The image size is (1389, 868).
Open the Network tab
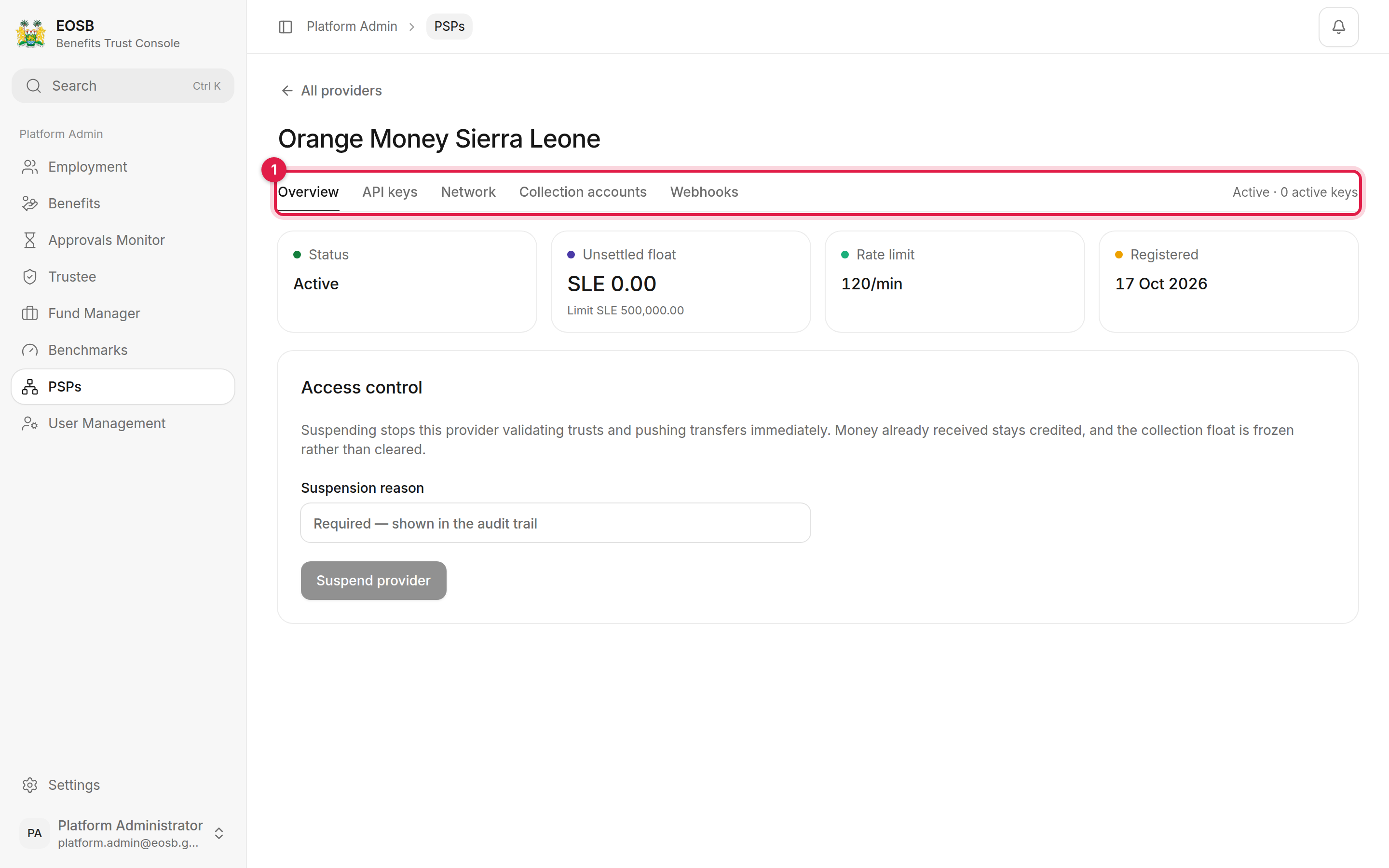tap(468, 192)
